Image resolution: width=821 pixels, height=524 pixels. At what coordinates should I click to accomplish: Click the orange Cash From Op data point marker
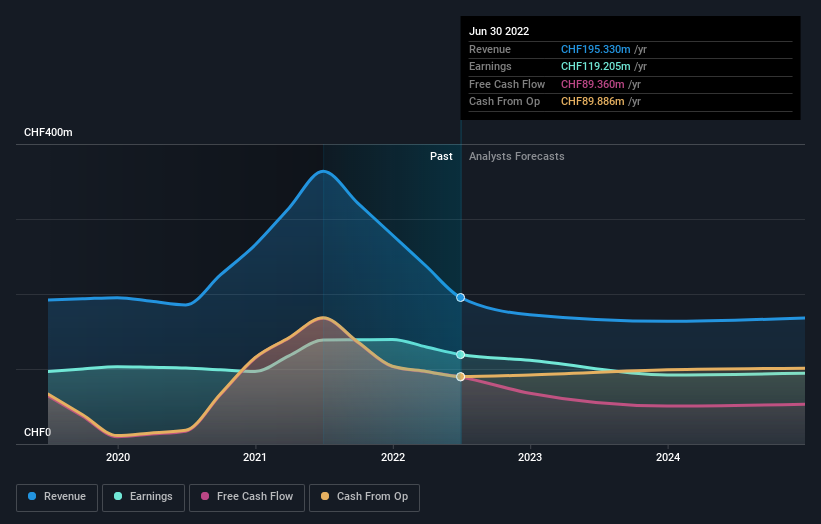point(460,376)
